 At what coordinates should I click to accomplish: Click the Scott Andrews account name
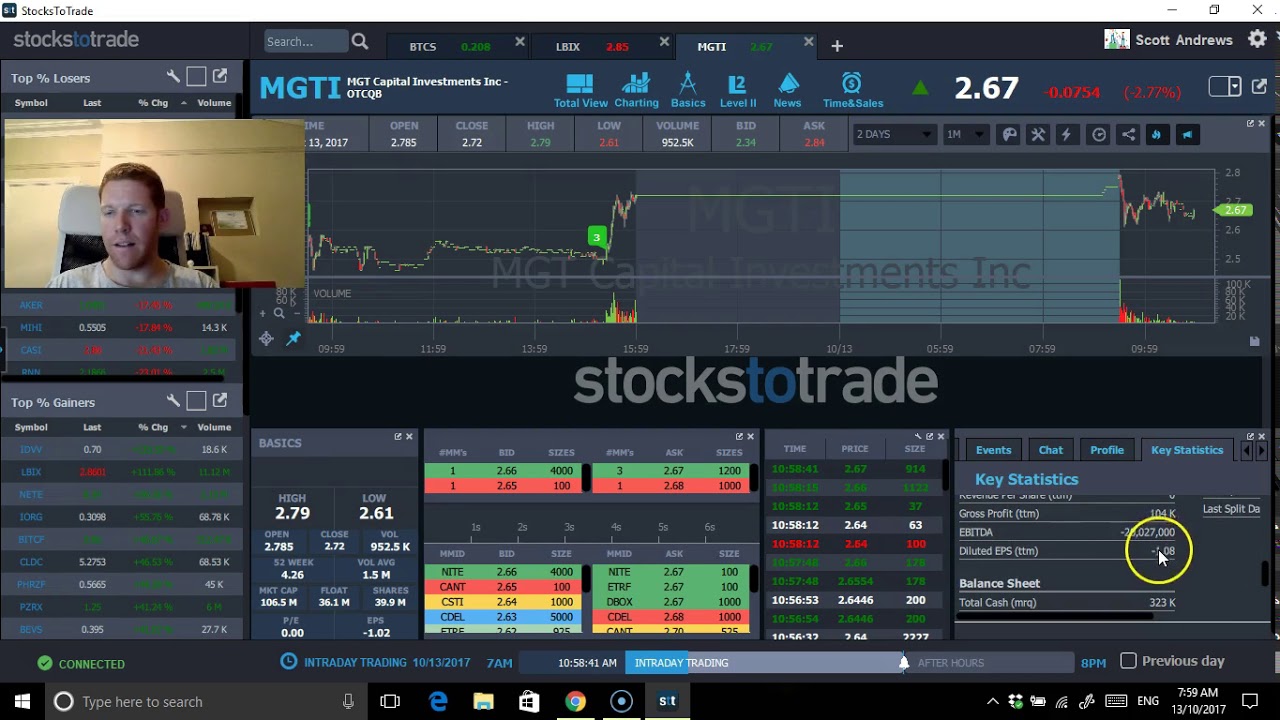point(1184,40)
